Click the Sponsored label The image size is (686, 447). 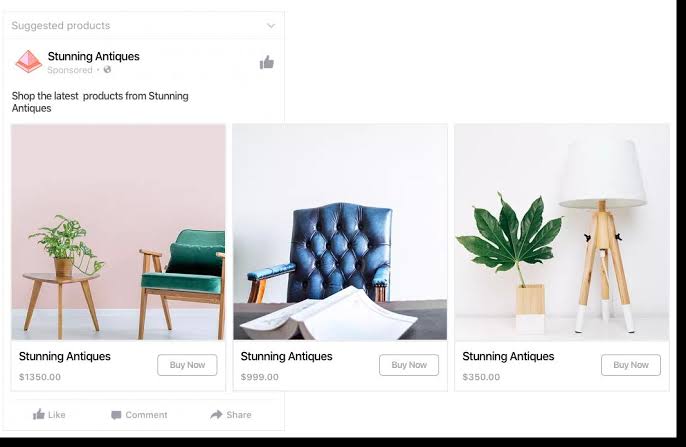[70, 70]
